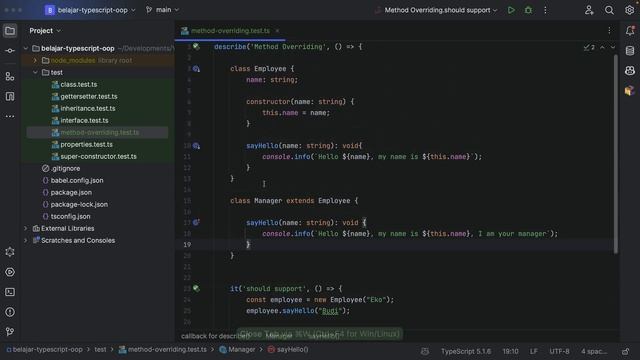The height and width of the screenshot is (360, 640).
Task: Show more tool windows ellipsis in left sidebar
Action: (x=10, y=116)
